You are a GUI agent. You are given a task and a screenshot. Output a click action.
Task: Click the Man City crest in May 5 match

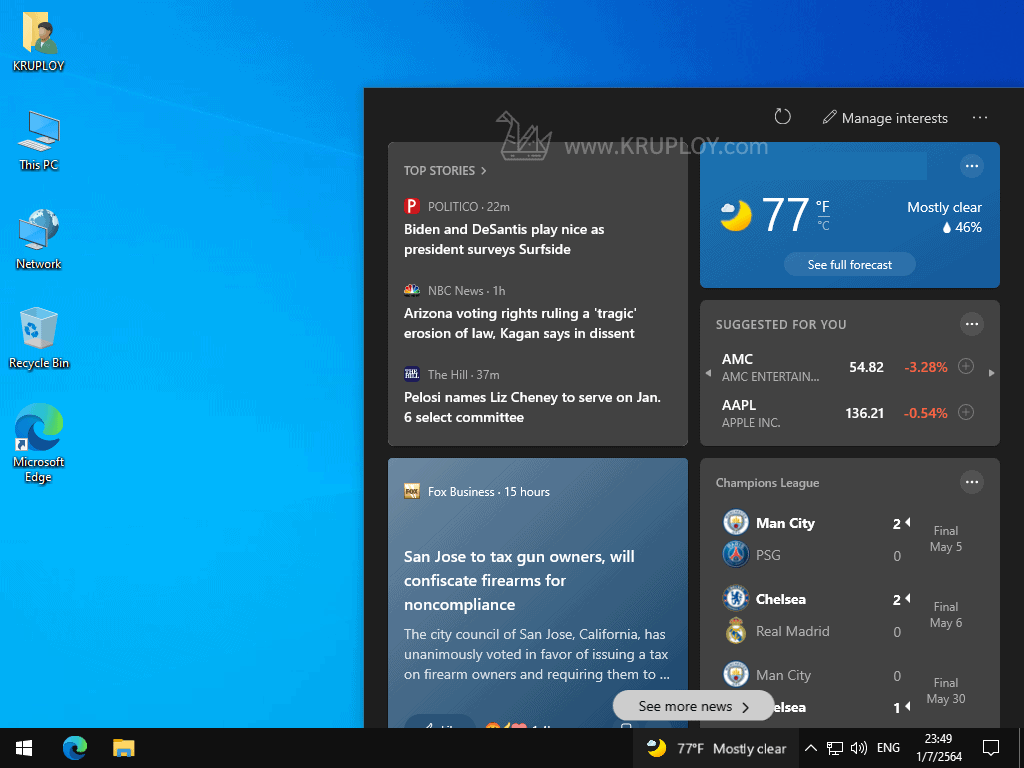tap(736, 522)
